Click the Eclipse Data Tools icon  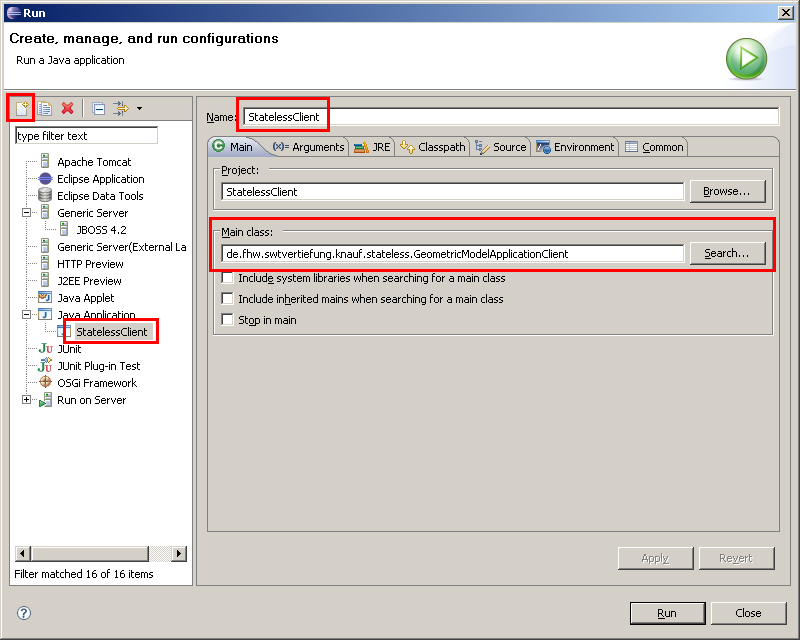tap(45, 195)
